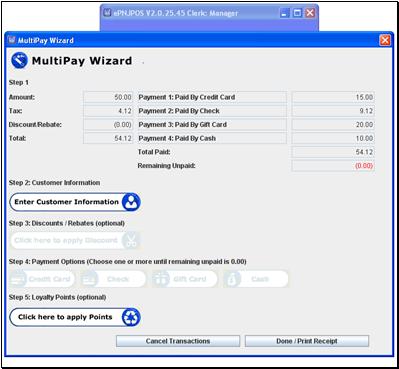Maximize the ePNJPOS background window
Screen dimensions: 399x369
tap(297, 13)
